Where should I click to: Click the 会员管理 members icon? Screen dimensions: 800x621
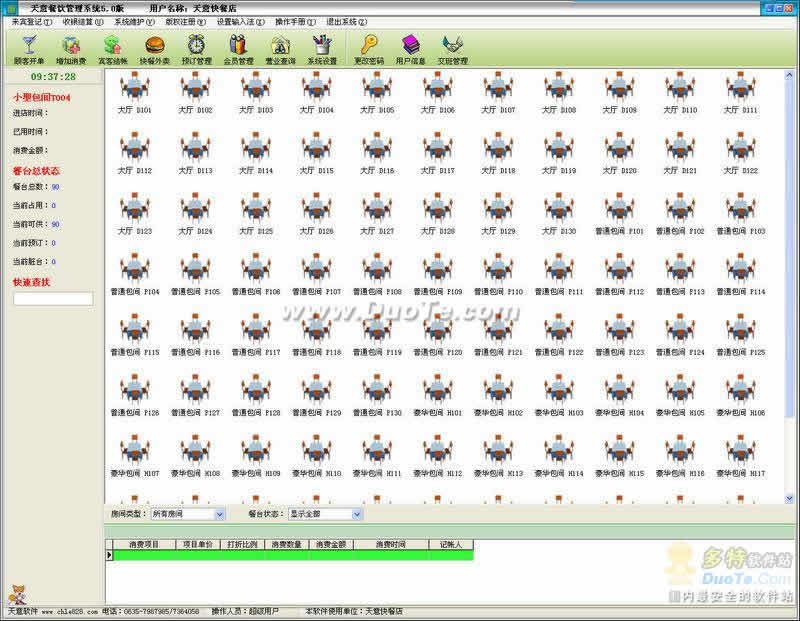[238, 46]
